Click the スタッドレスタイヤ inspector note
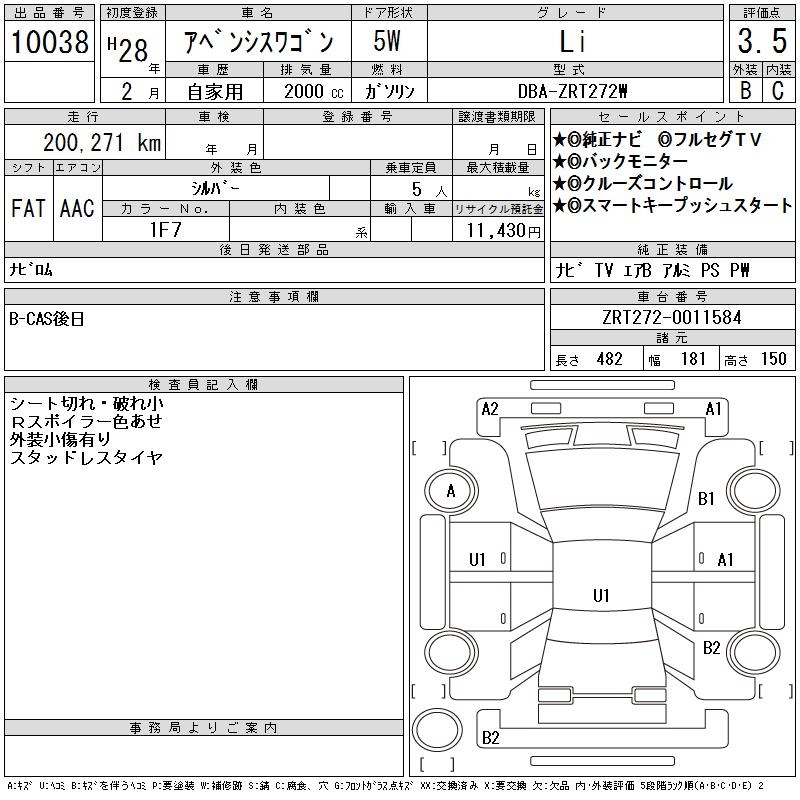Viewport: 800px width, 800px height. click(x=86, y=457)
